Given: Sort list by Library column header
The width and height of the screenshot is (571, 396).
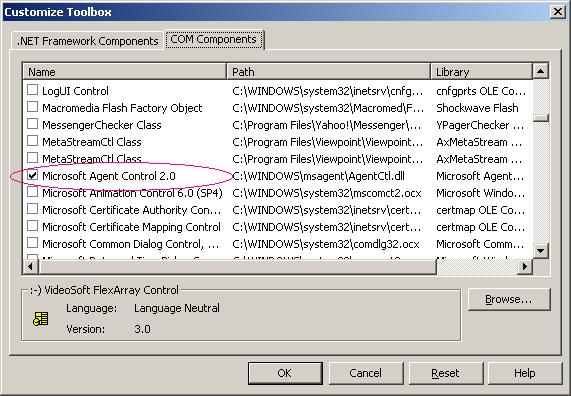Looking at the screenshot, I should pyautogui.click(x=481, y=71).
